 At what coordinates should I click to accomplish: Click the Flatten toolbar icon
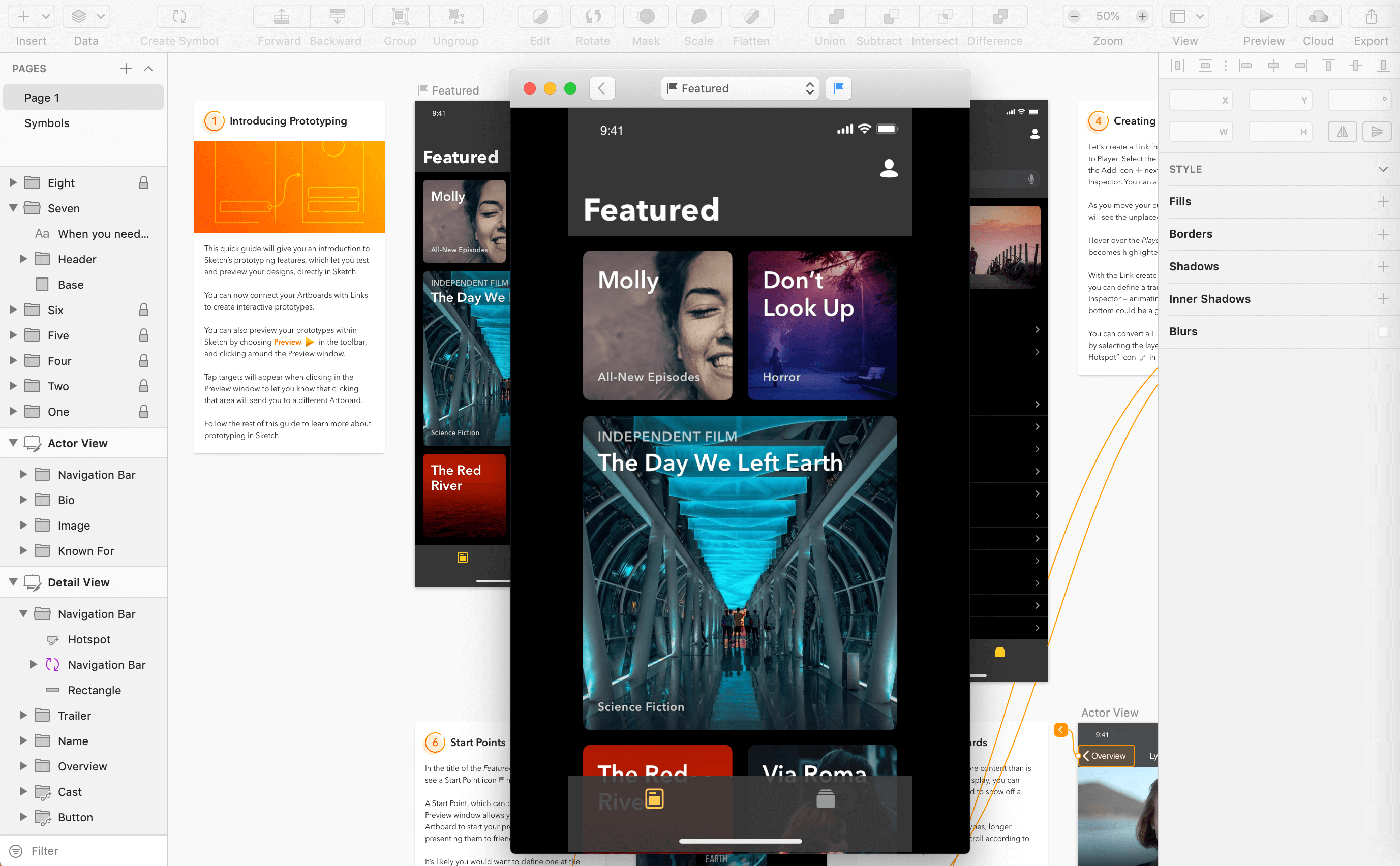pyautogui.click(x=751, y=16)
